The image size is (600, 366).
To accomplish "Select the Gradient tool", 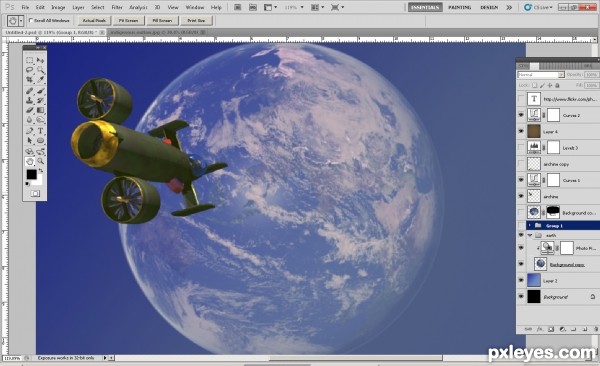I will point(41,110).
